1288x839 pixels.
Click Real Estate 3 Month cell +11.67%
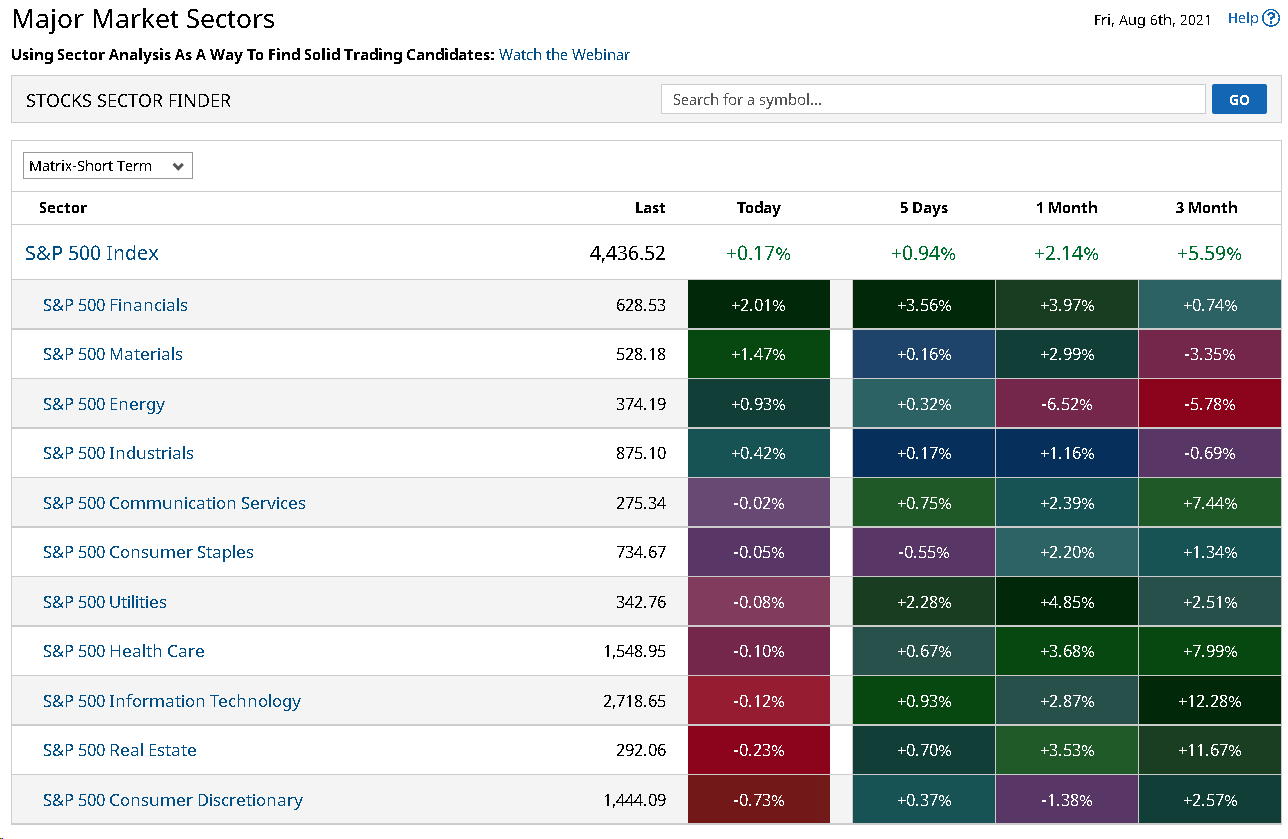(x=1209, y=750)
